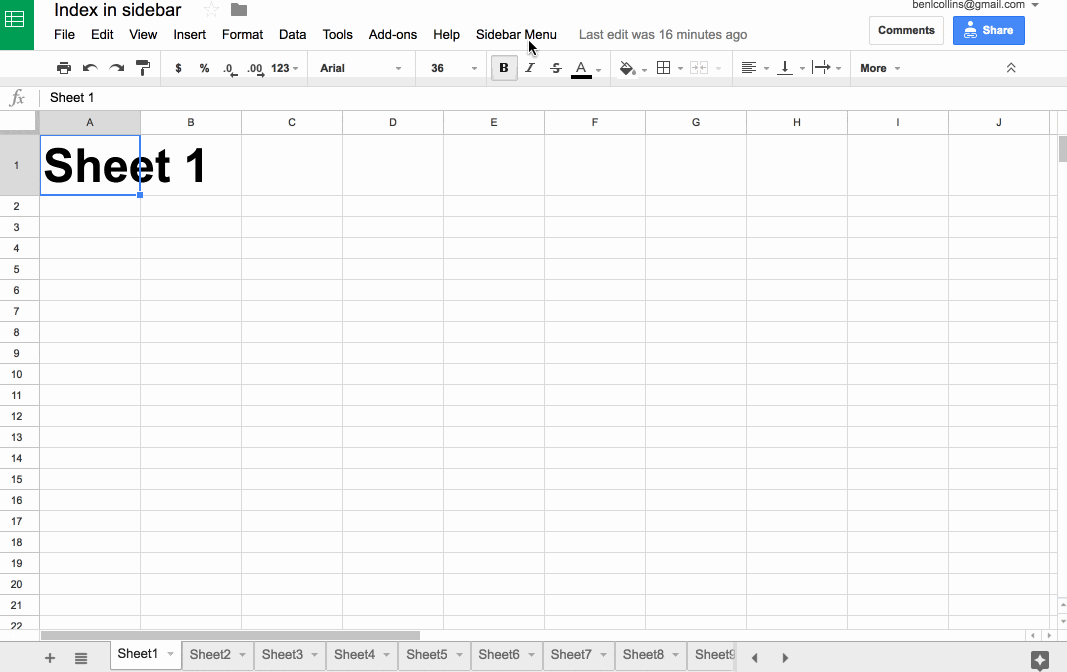Viewport: 1067px width, 672px height.
Task: Open the Add-ons menu
Action: [x=392, y=34]
